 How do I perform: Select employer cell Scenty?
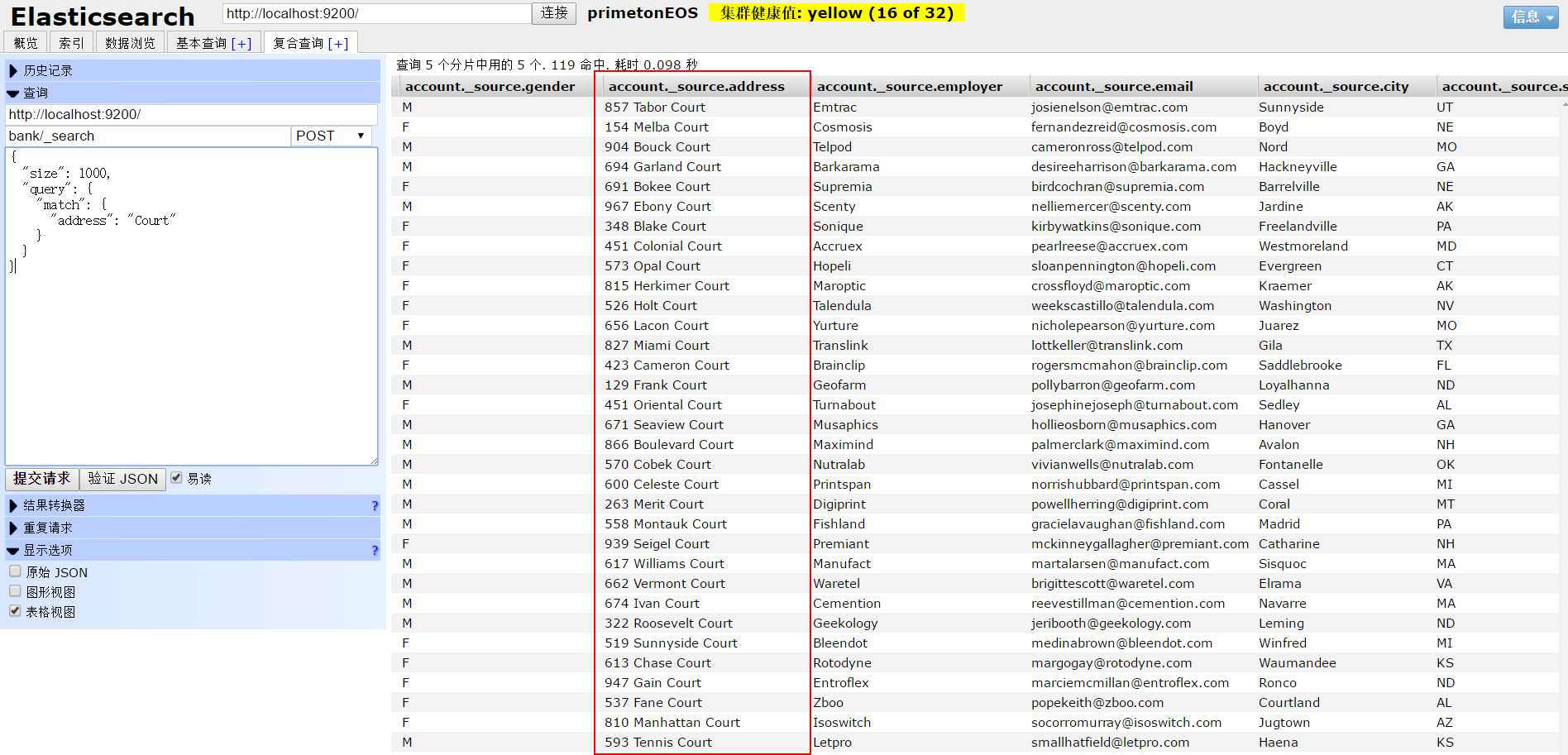coord(834,207)
